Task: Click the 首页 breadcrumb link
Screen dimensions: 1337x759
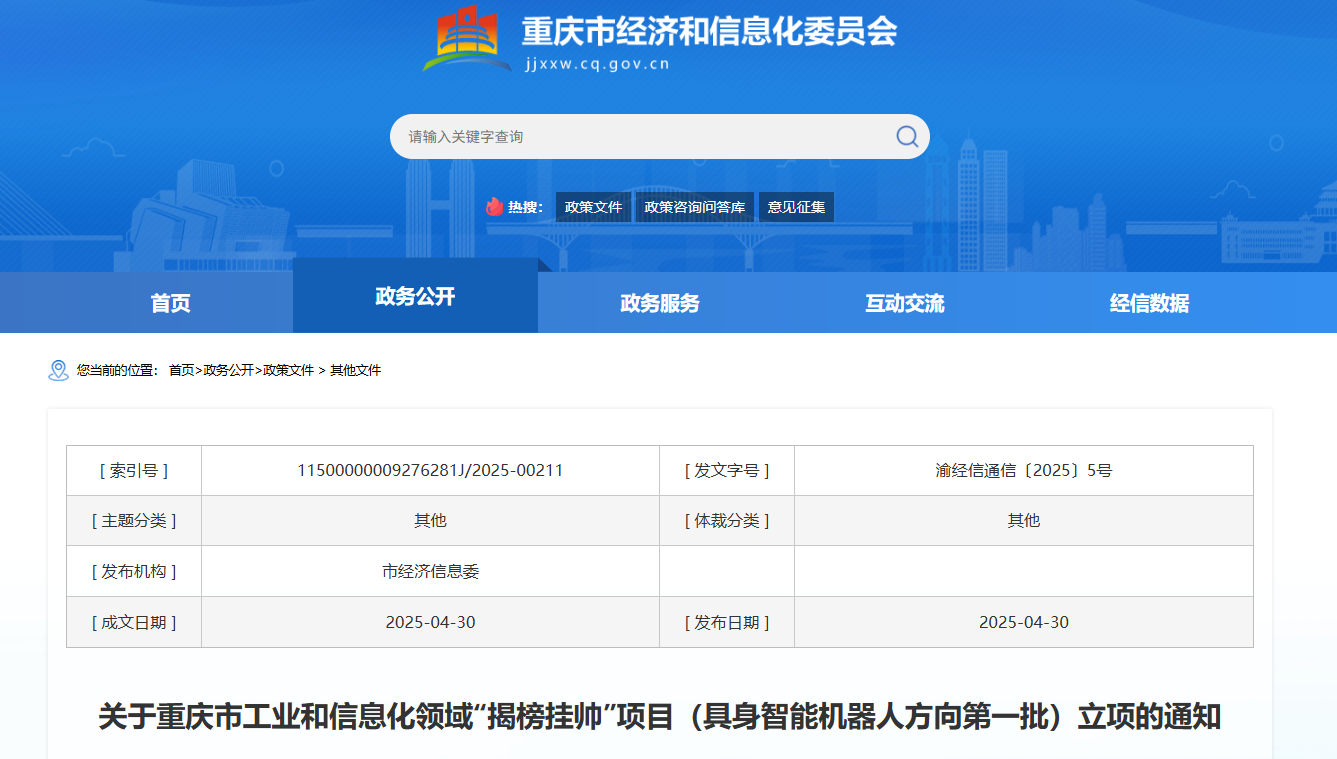Action: click(x=181, y=370)
